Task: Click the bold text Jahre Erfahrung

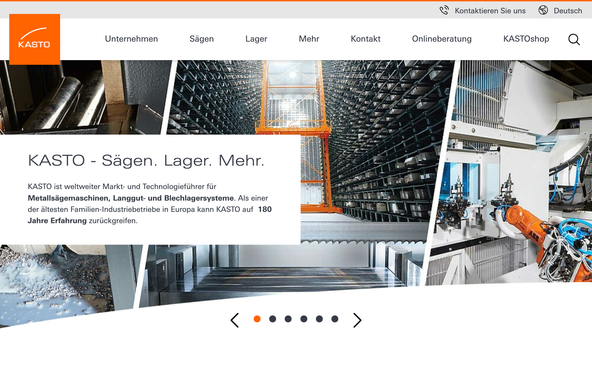Action: (57, 220)
